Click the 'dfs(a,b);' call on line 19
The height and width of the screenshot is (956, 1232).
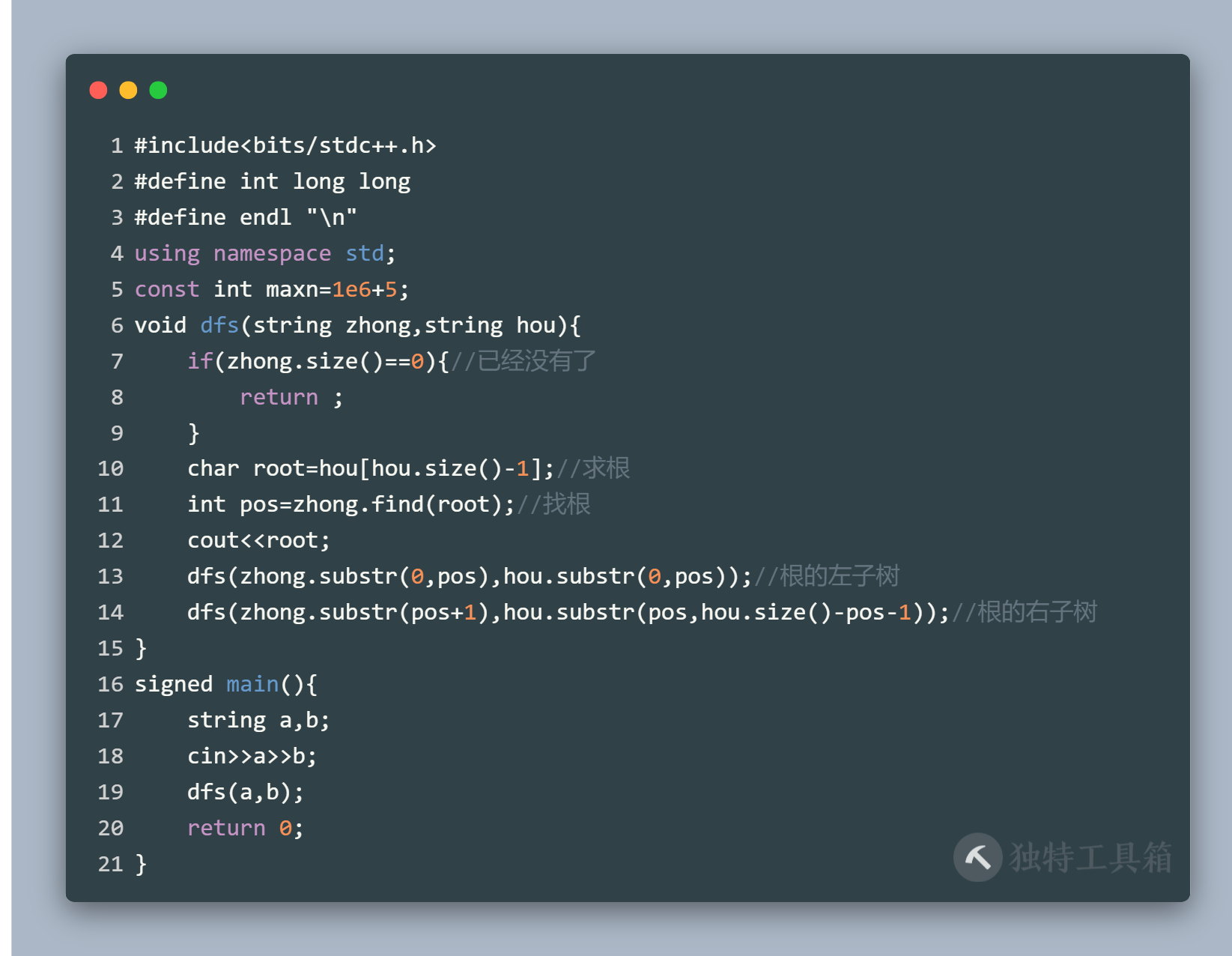(x=246, y=792)
